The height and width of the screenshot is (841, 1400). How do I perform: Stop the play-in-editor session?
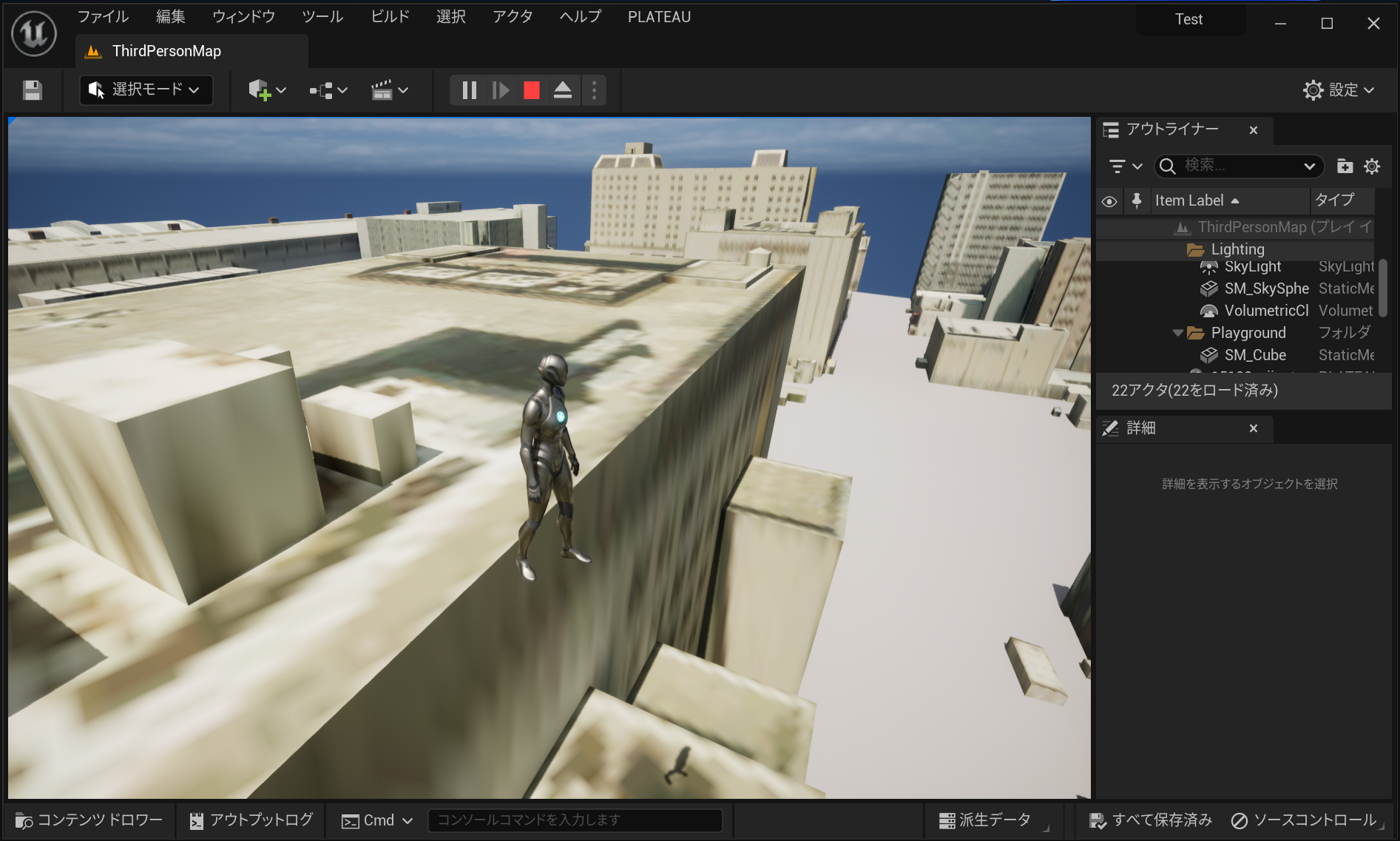pos(530,89)
